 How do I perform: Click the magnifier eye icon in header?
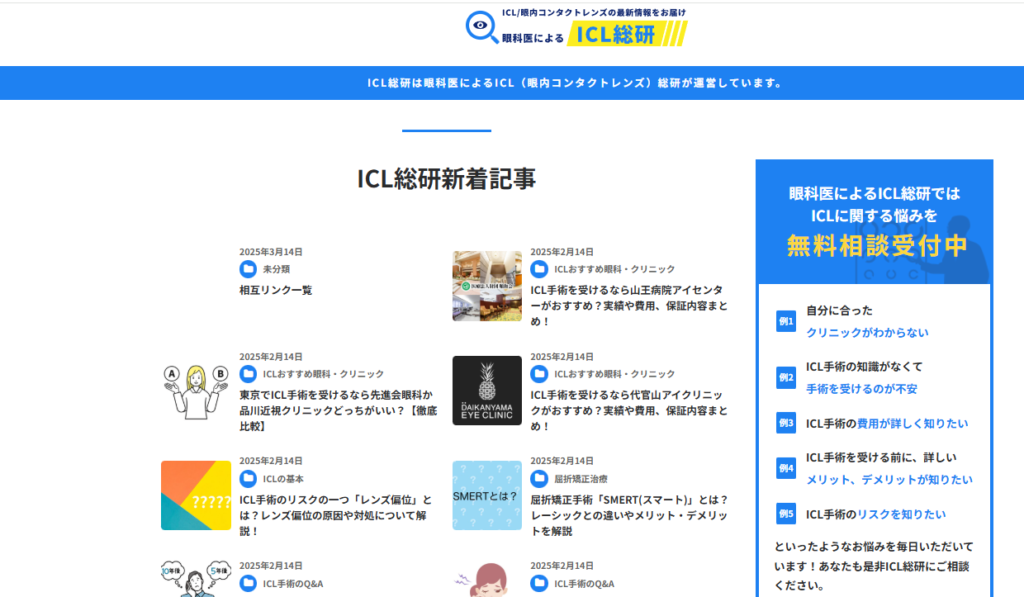point(482,27)
